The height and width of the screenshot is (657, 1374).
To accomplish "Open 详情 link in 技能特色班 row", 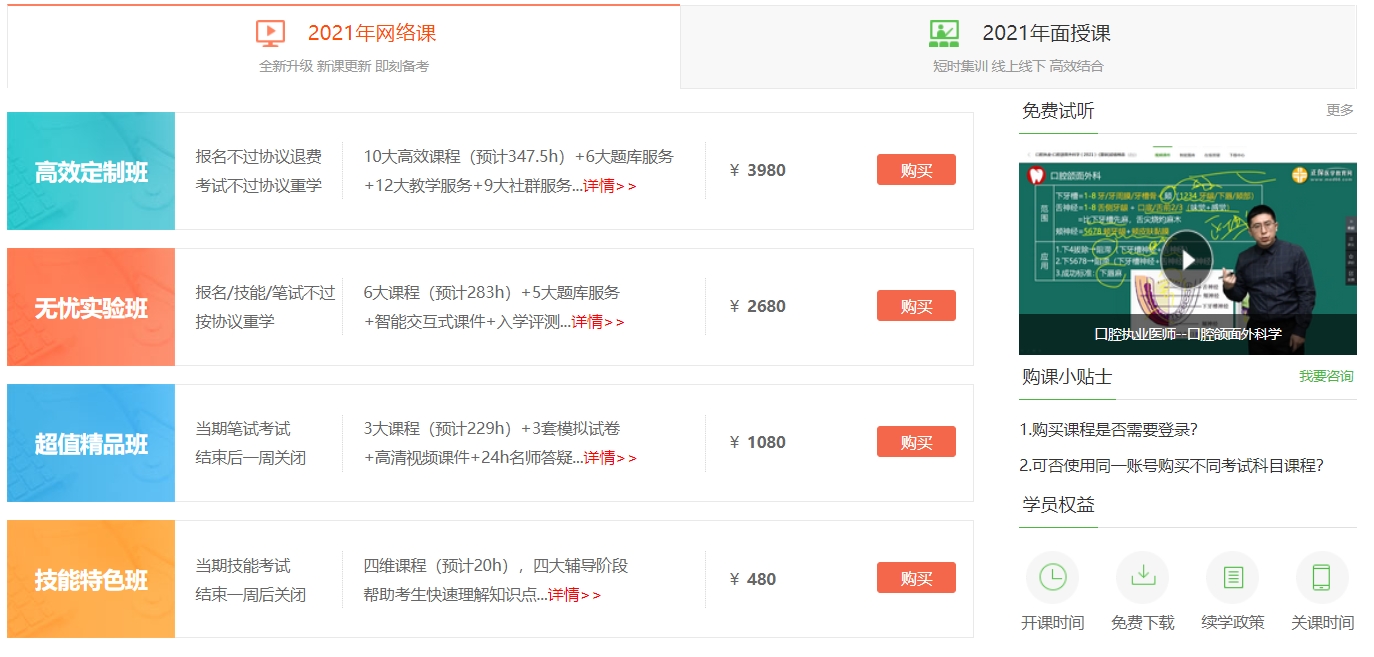I will pyautogui.click(x=573, y=595).
